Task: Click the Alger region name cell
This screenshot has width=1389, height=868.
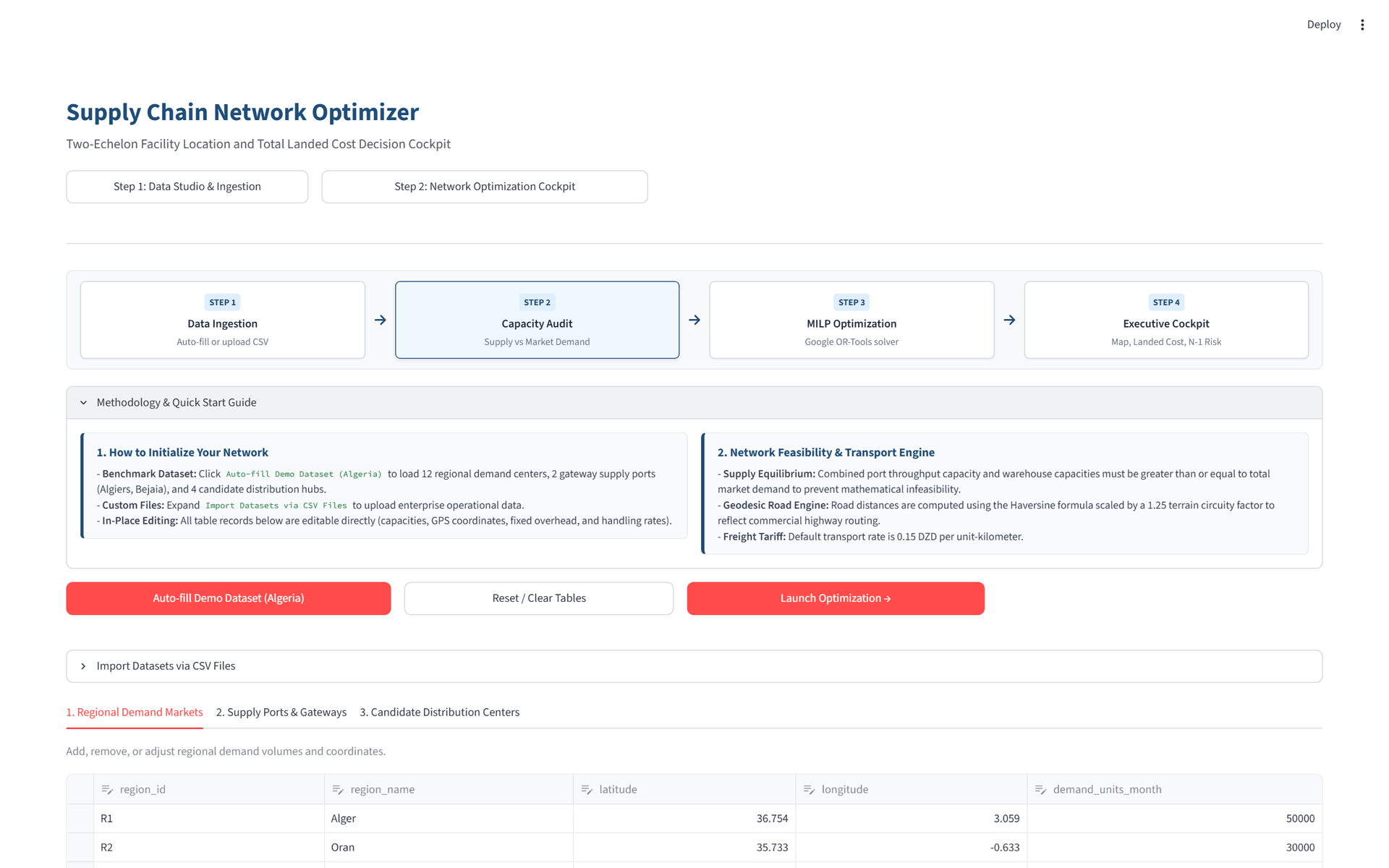Action: point(449,819)
